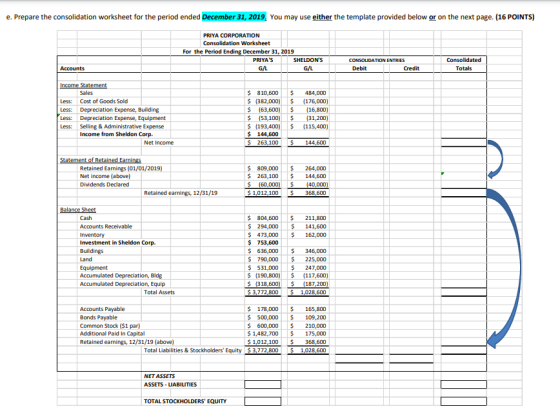560x420 pixels.
Task: Click Consolidated Total Stockholders' Equity answer box
Action: pos(463,401)
